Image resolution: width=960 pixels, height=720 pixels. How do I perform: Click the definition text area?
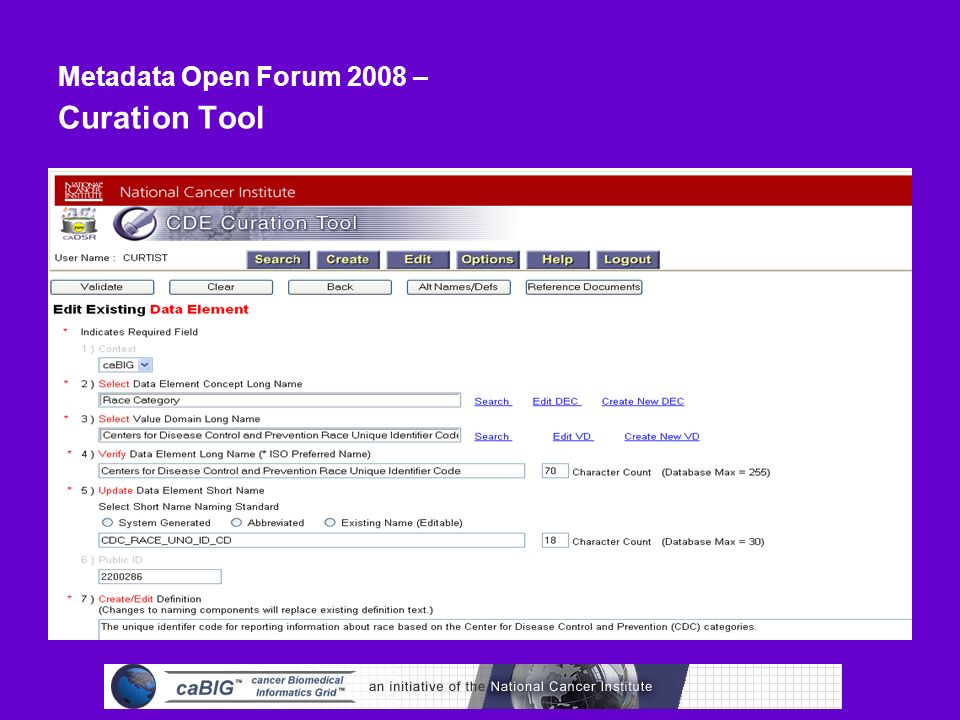click(505, 629)
